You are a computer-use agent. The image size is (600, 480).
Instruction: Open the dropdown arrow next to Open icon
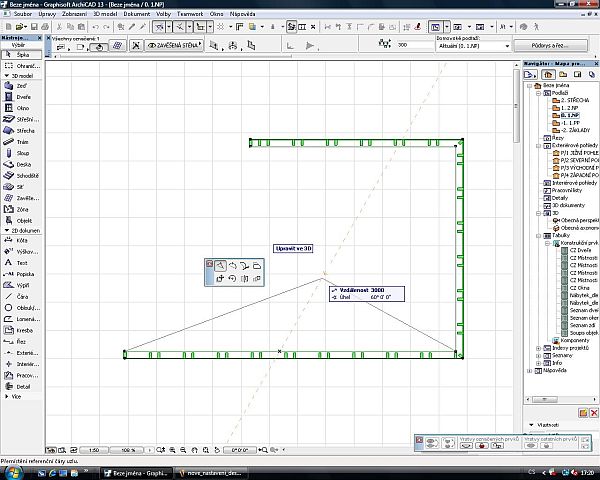point(26,27)
